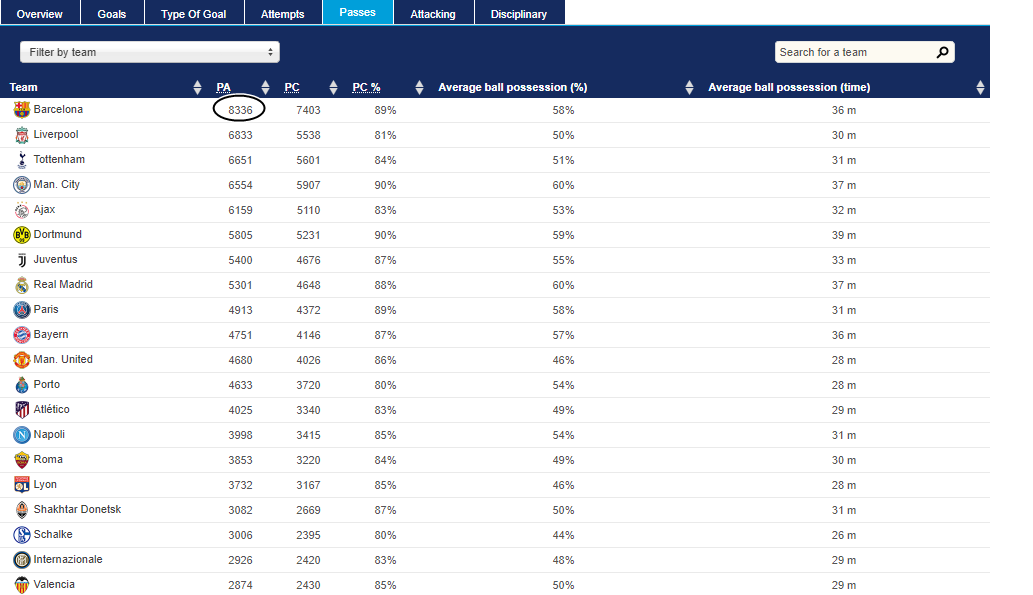The image size is (1033, 595).
Task: Click the Juventus club crest icon
Action: coord(22,260)
